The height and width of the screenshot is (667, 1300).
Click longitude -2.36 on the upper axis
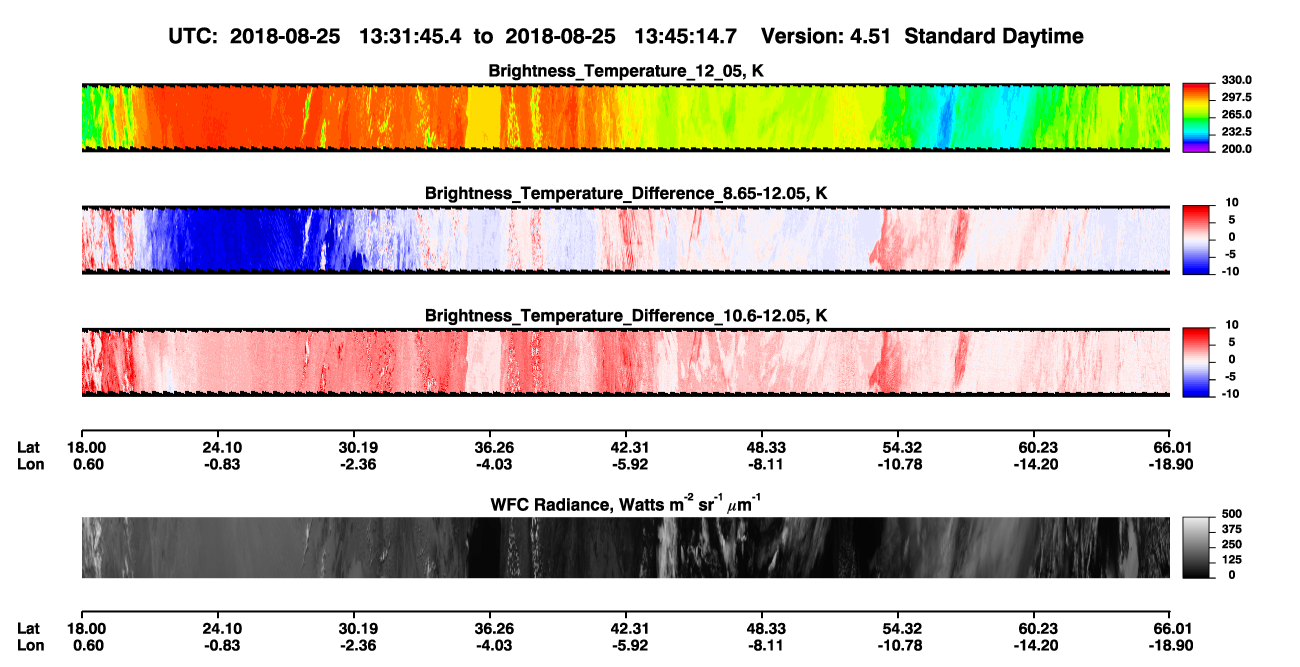pos(358,464)
